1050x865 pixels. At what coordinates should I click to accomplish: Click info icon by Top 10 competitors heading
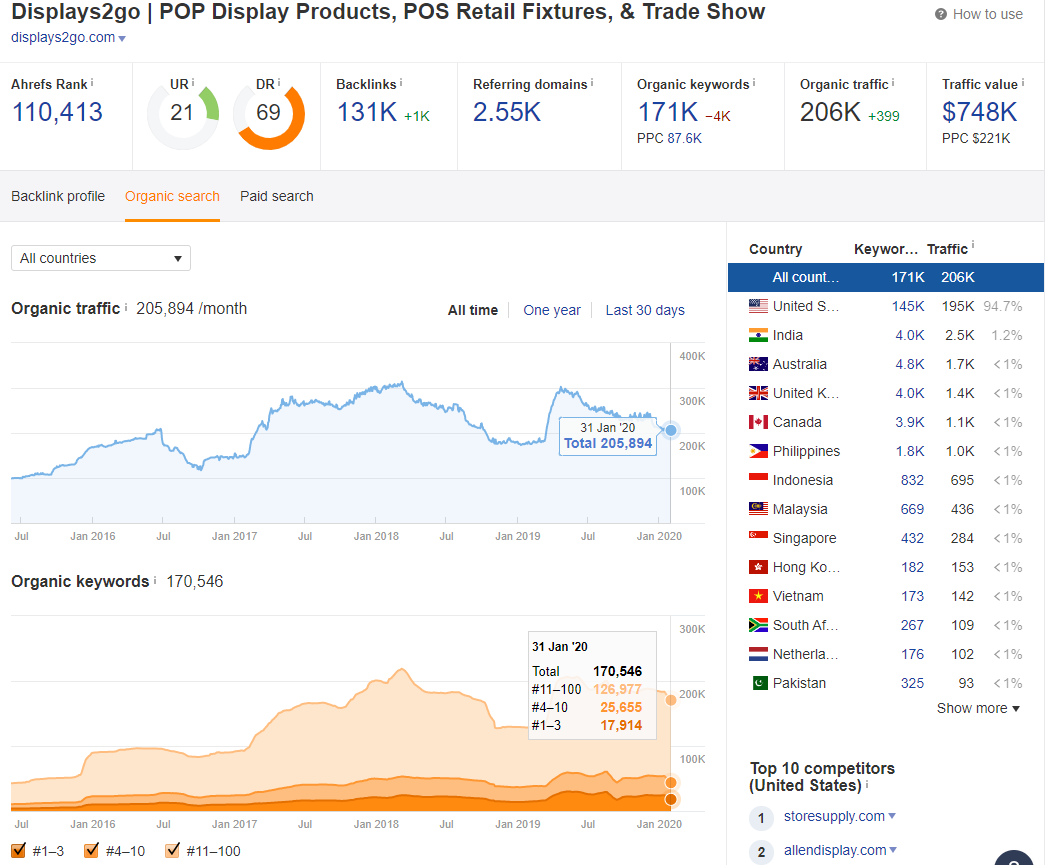[867, 784]
